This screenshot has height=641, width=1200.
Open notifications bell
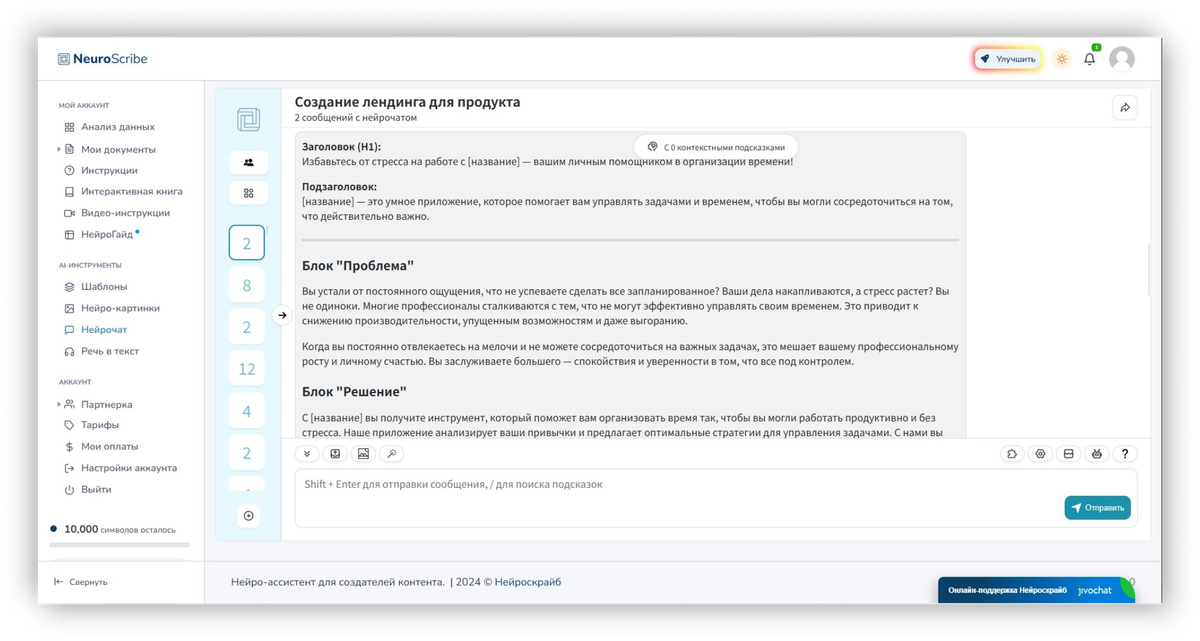pyautogui.click(x=1090, y=59)
